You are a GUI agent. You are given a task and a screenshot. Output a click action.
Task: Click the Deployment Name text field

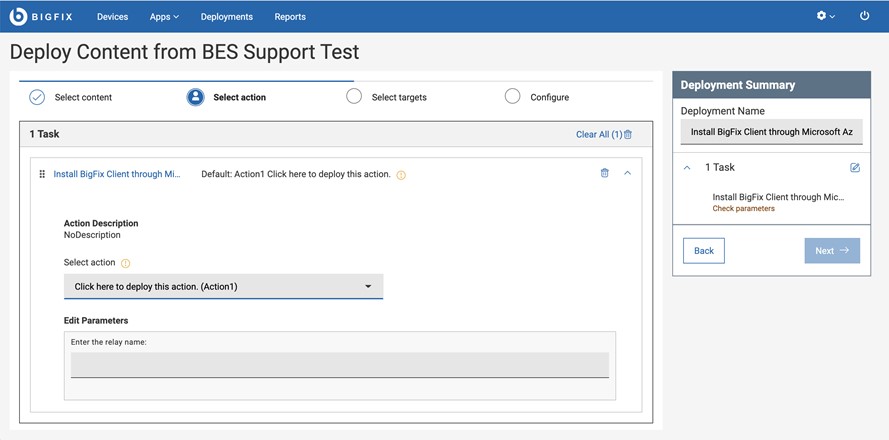pyautogui.click(x=771, y=132)
